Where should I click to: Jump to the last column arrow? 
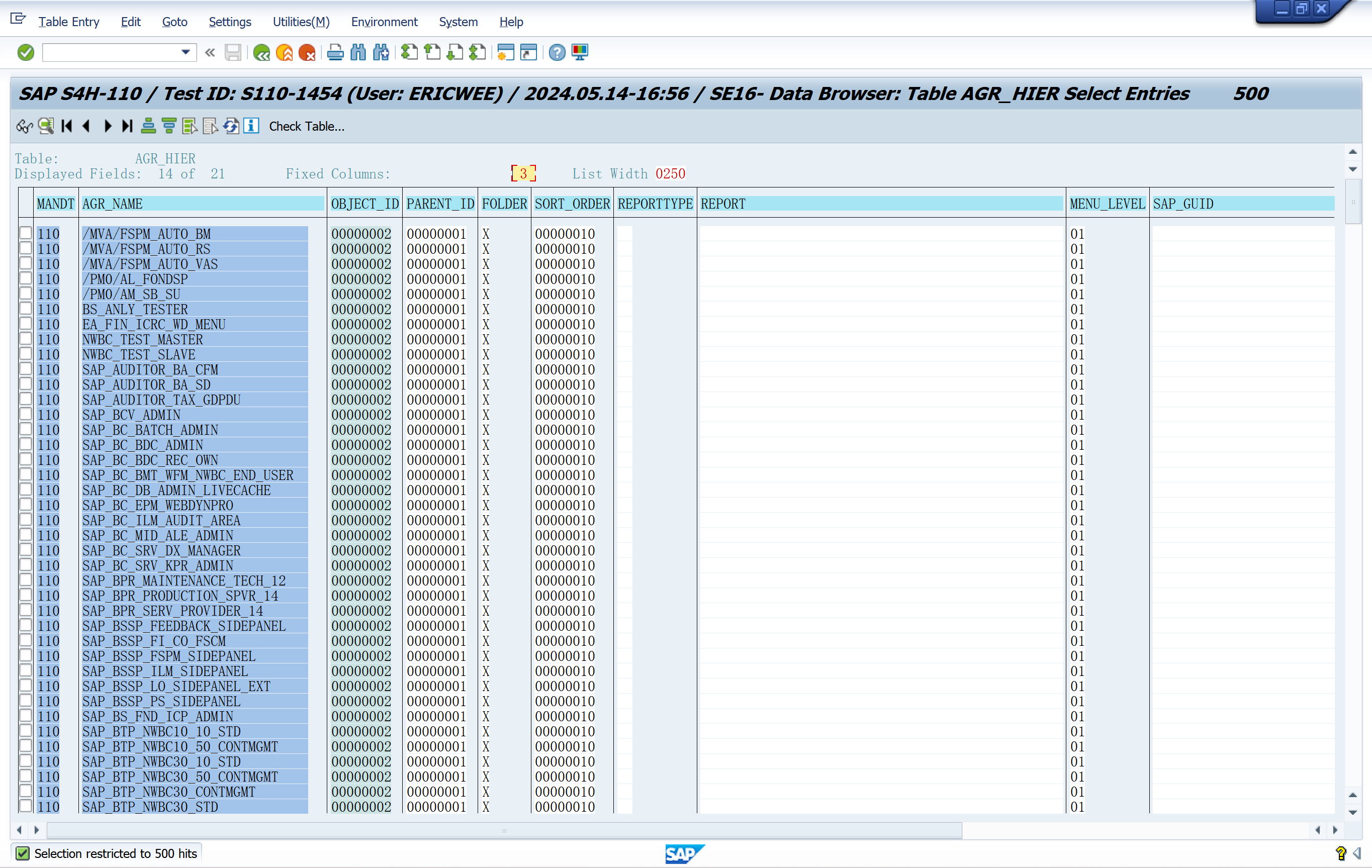128,126
